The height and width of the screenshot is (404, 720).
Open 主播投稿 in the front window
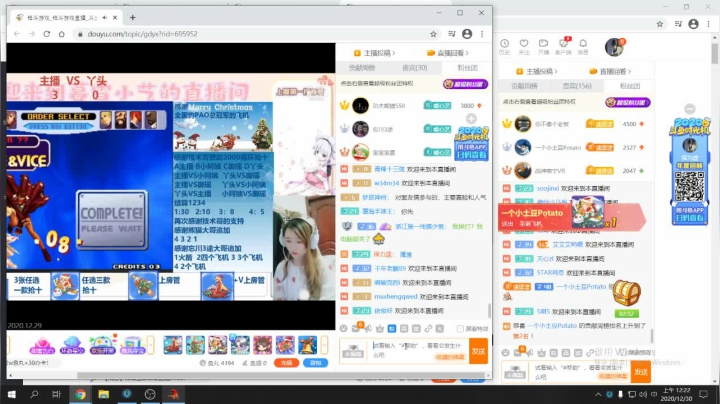[374, 53]
